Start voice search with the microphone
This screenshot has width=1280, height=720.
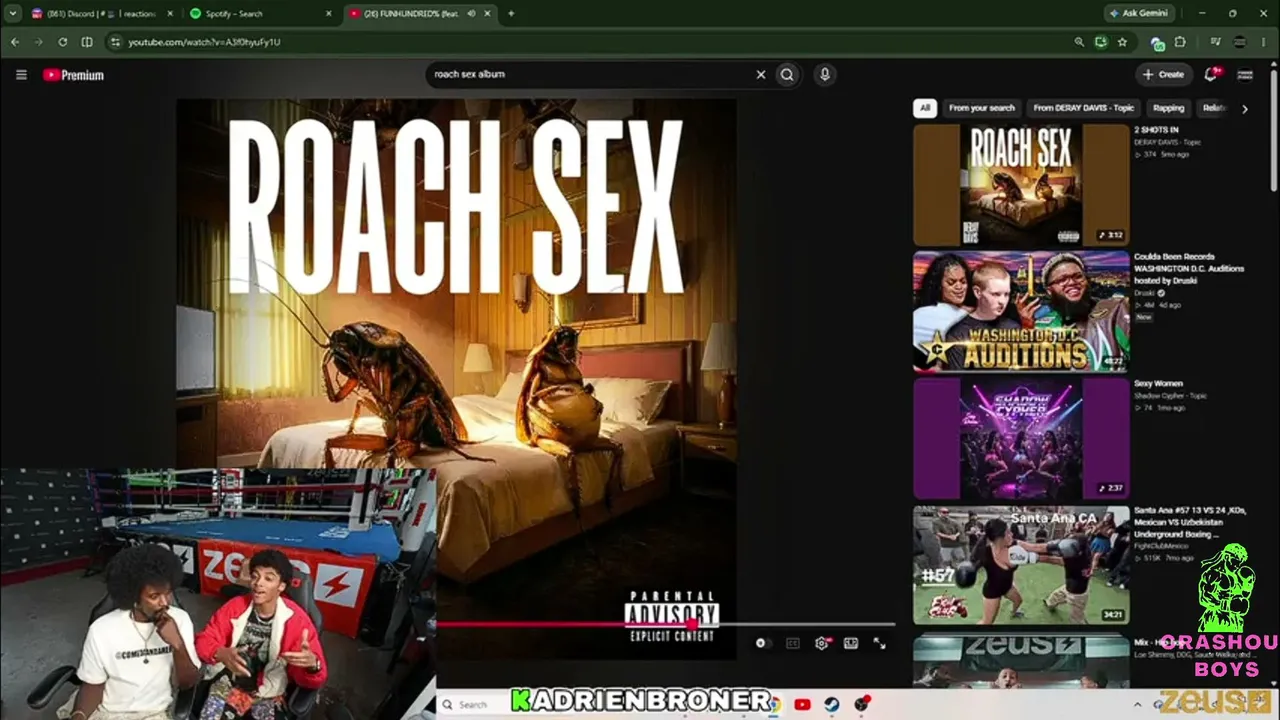coord(824,74)
